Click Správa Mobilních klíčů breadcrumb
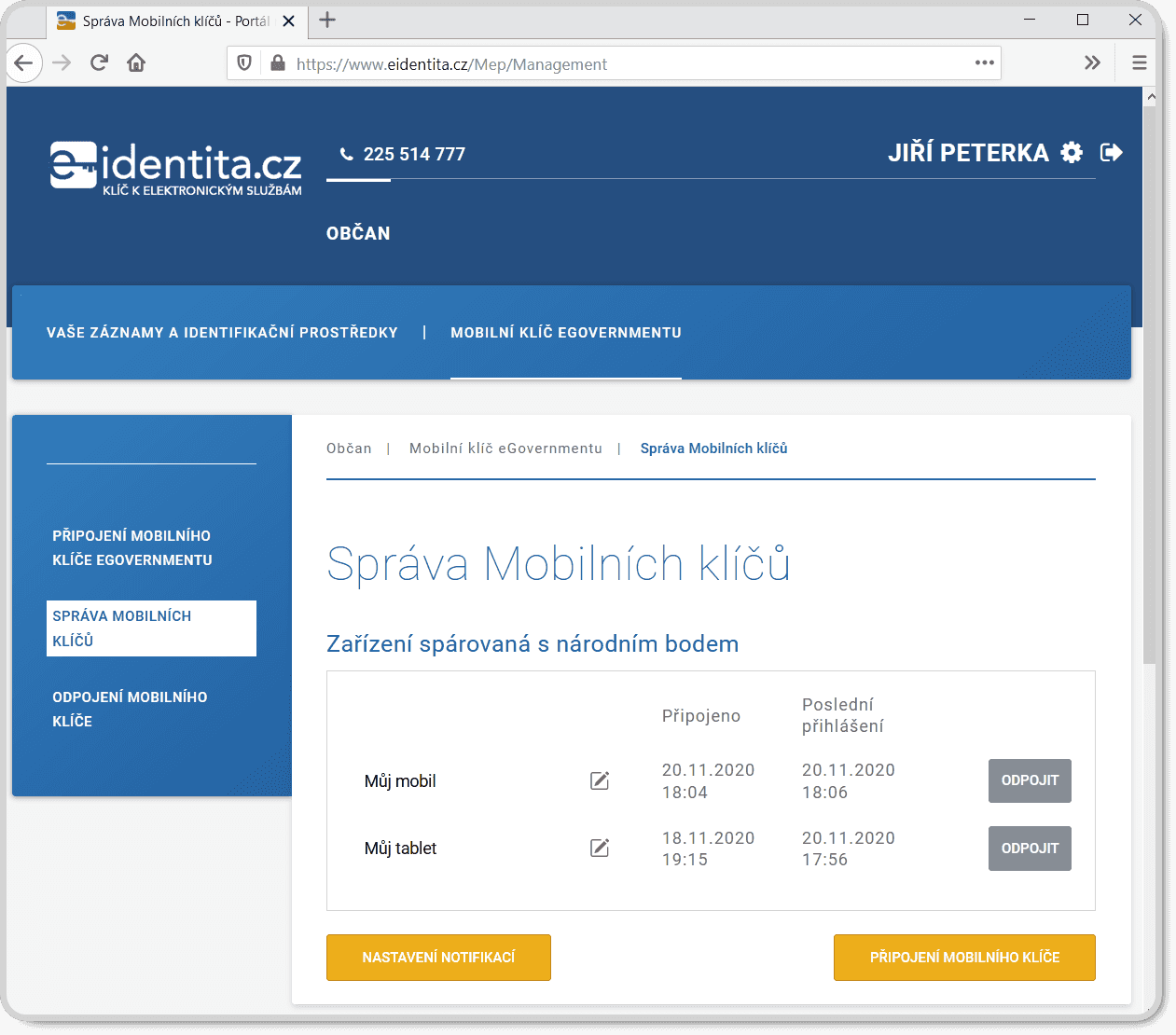The image size is (1176, 1035). click(x=713, y=448)
